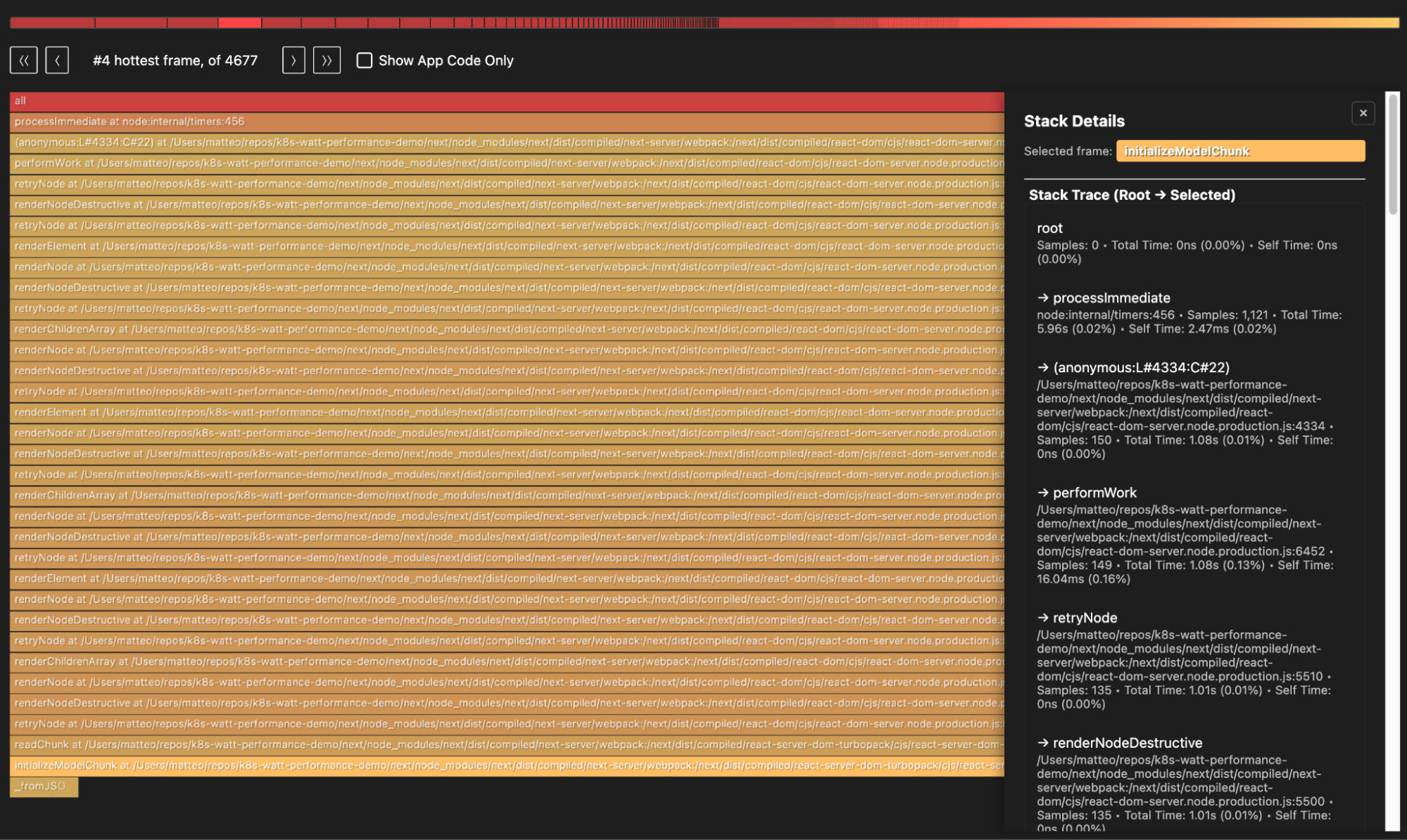
Task: Jump to last frame (double-right arrow)
Action: [327, 61]
